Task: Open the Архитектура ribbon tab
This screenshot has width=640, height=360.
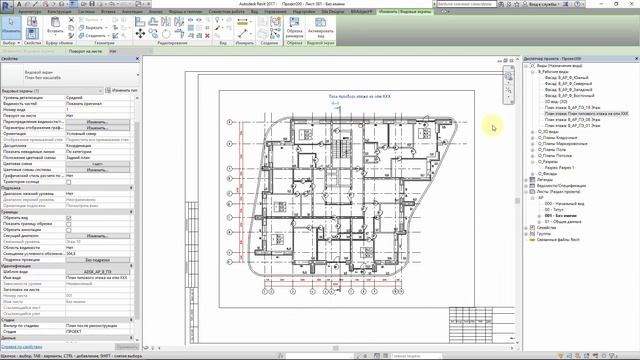Action: (x=29, y=12)
